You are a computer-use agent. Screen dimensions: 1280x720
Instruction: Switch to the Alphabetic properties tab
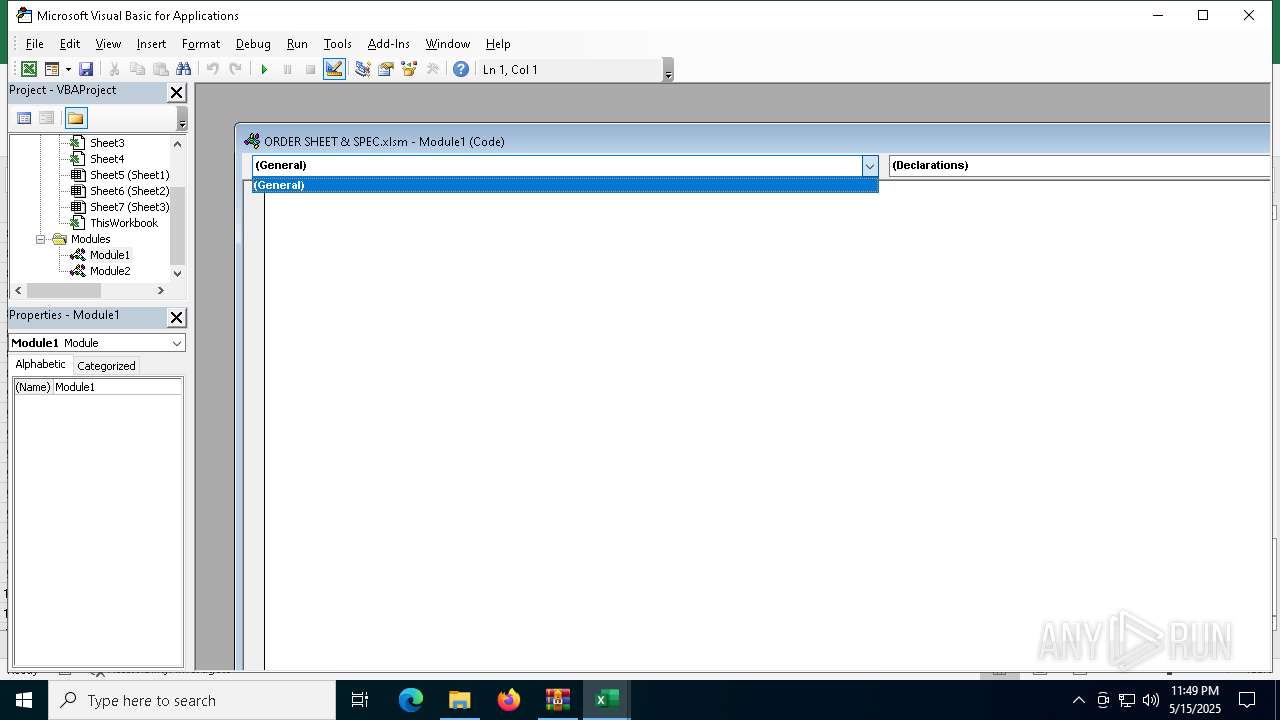tap(41, 365)
